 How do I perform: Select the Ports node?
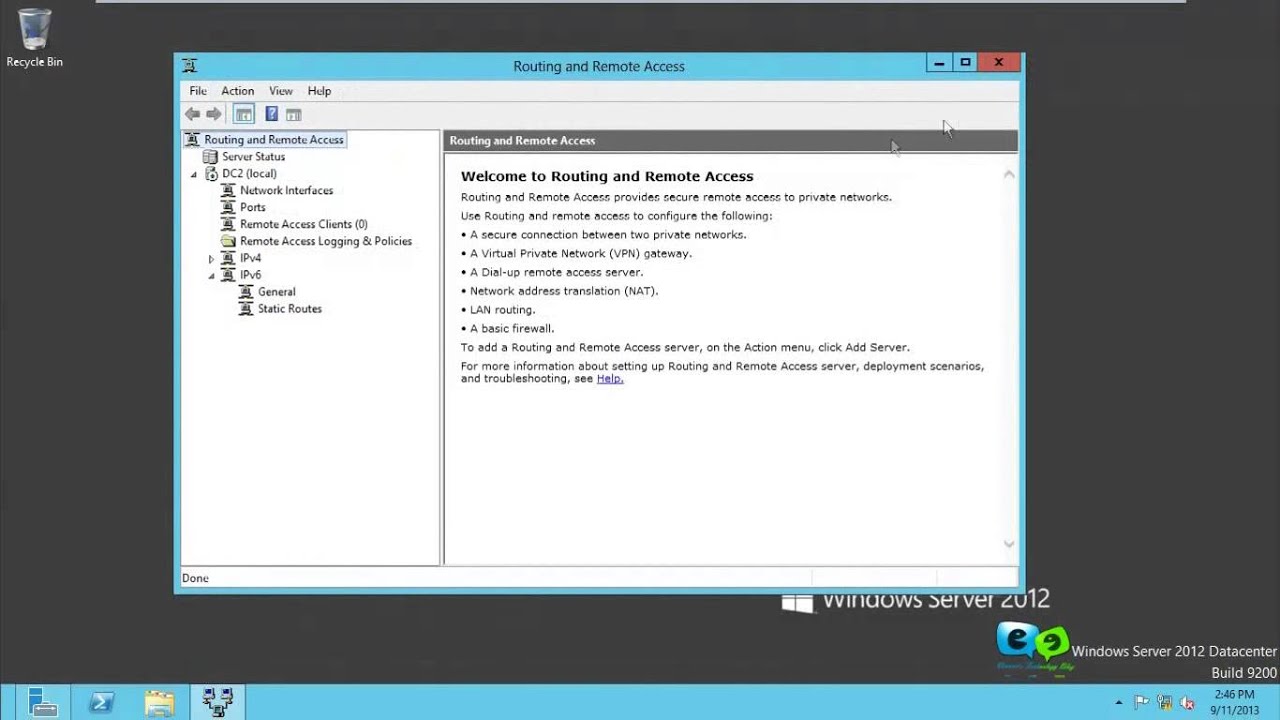coord(252,207)
